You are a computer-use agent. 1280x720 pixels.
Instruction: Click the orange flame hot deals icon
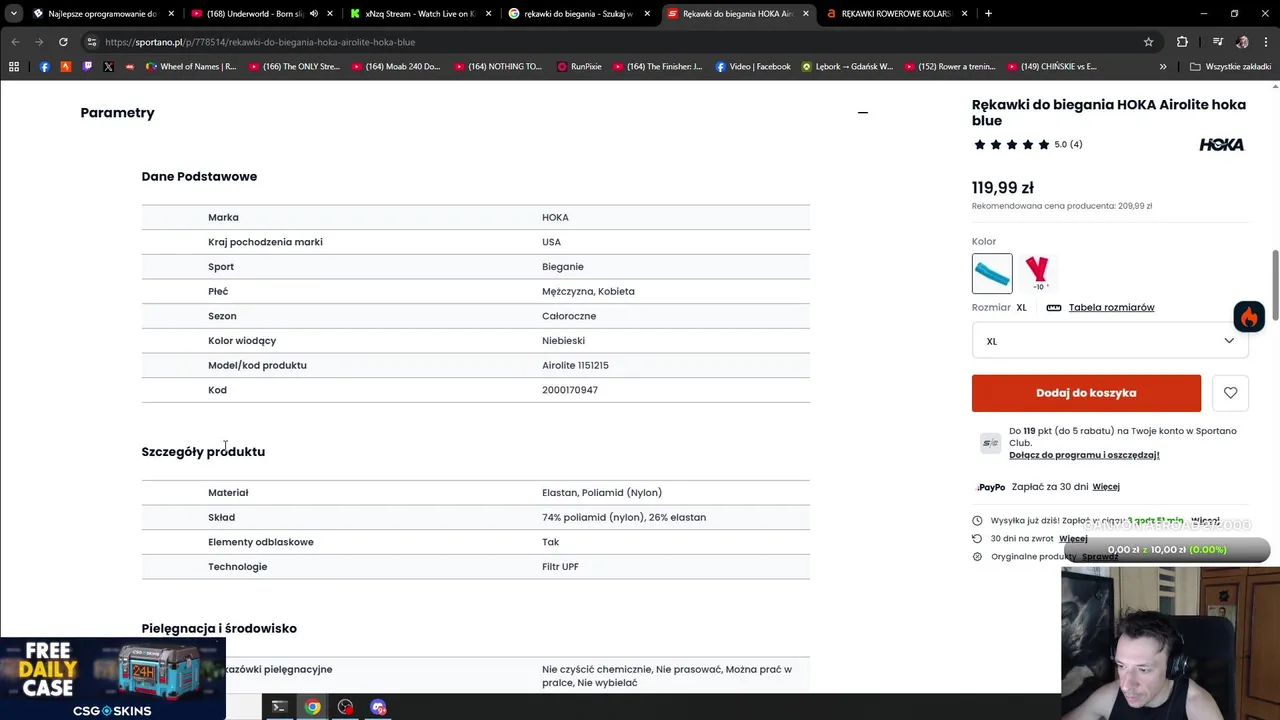[1249, 317]
